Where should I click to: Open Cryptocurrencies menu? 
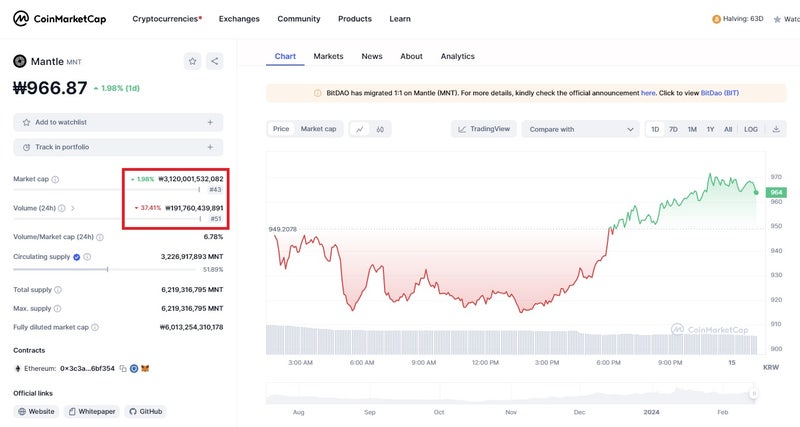[167, 19]
